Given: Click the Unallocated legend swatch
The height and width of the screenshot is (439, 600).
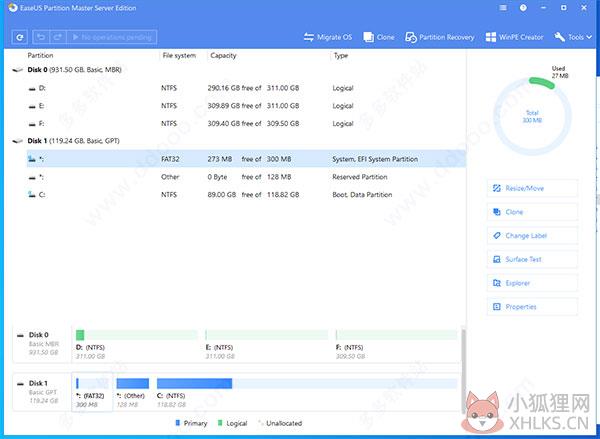Looking at the screenshot, I should (260, 423).
